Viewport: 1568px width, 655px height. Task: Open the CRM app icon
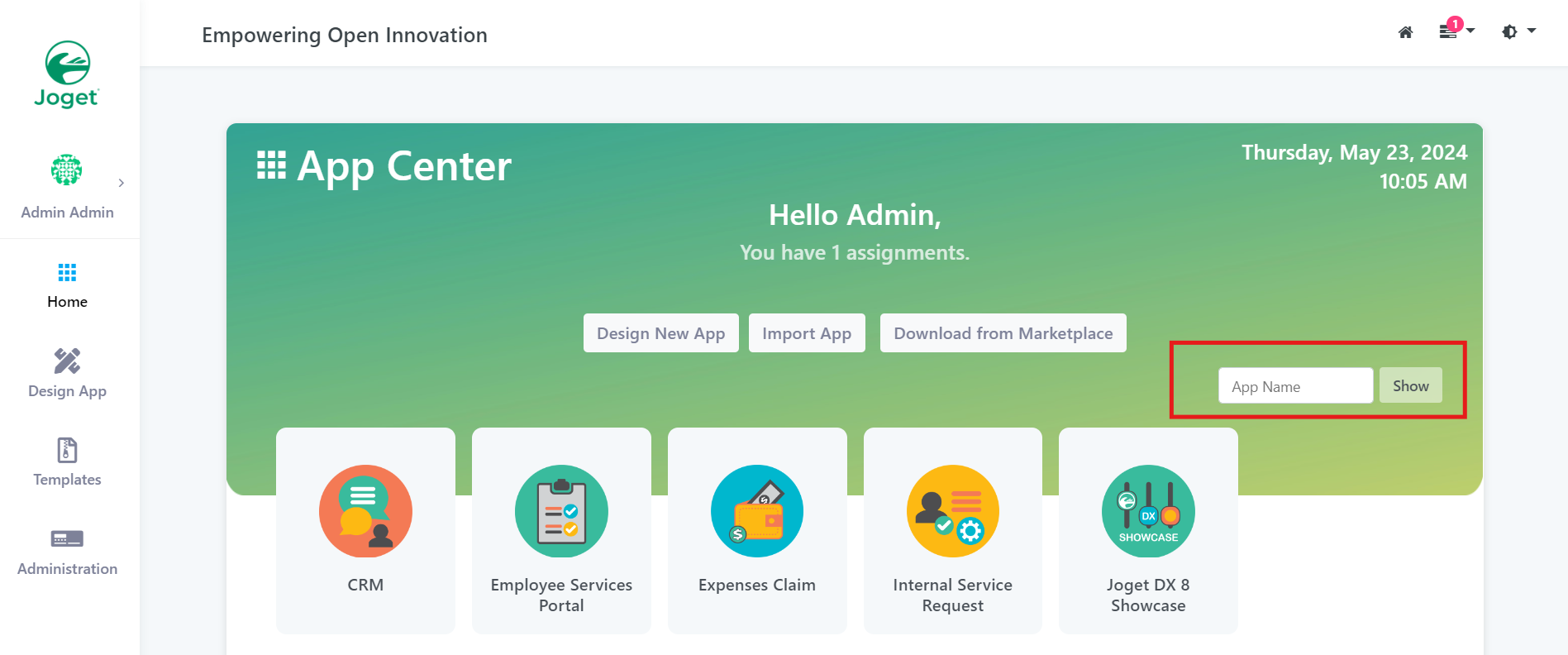[x=365, y=511]
